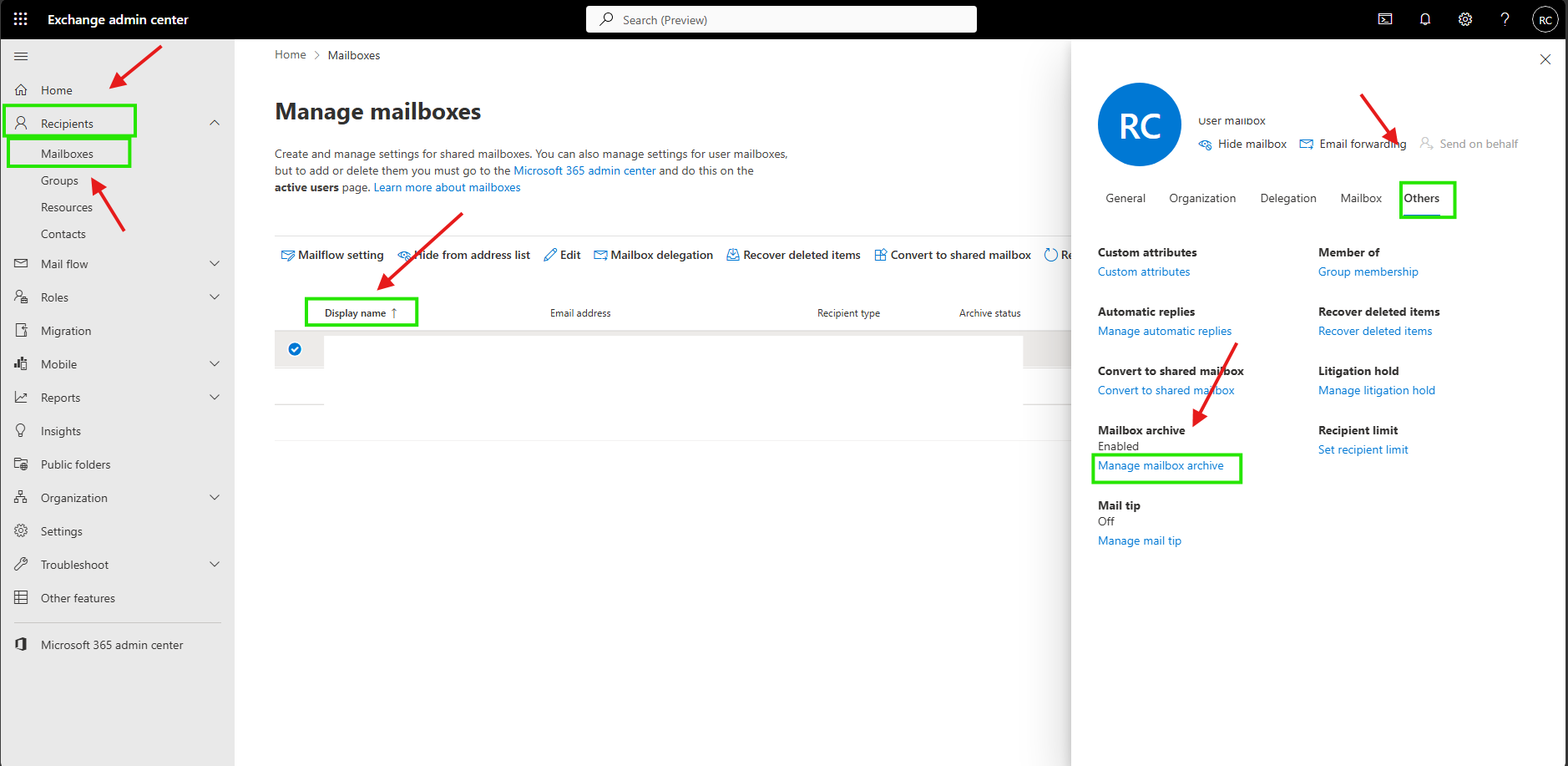Collapse the Recipients section chevron
This screenshot has width=1568, height=766.
coord(215,123)
